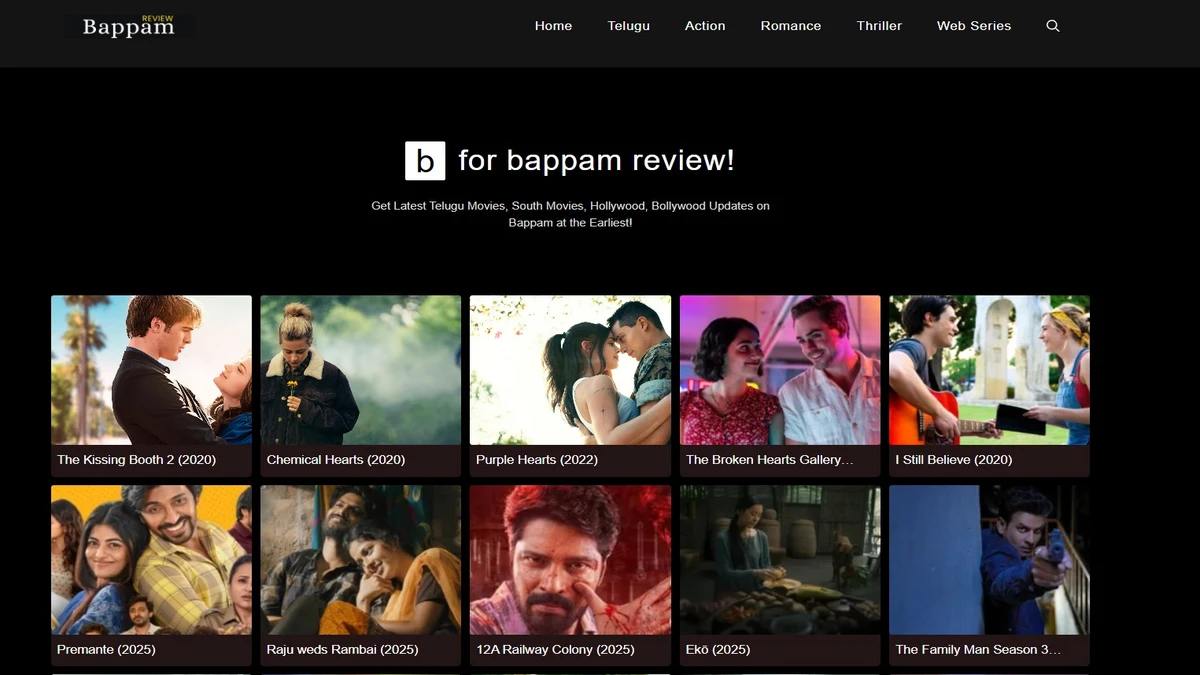Screen dimensions: 1200x675
Task: Open 12A Railway Colony movie thumbnail
Action: point(570,560)
